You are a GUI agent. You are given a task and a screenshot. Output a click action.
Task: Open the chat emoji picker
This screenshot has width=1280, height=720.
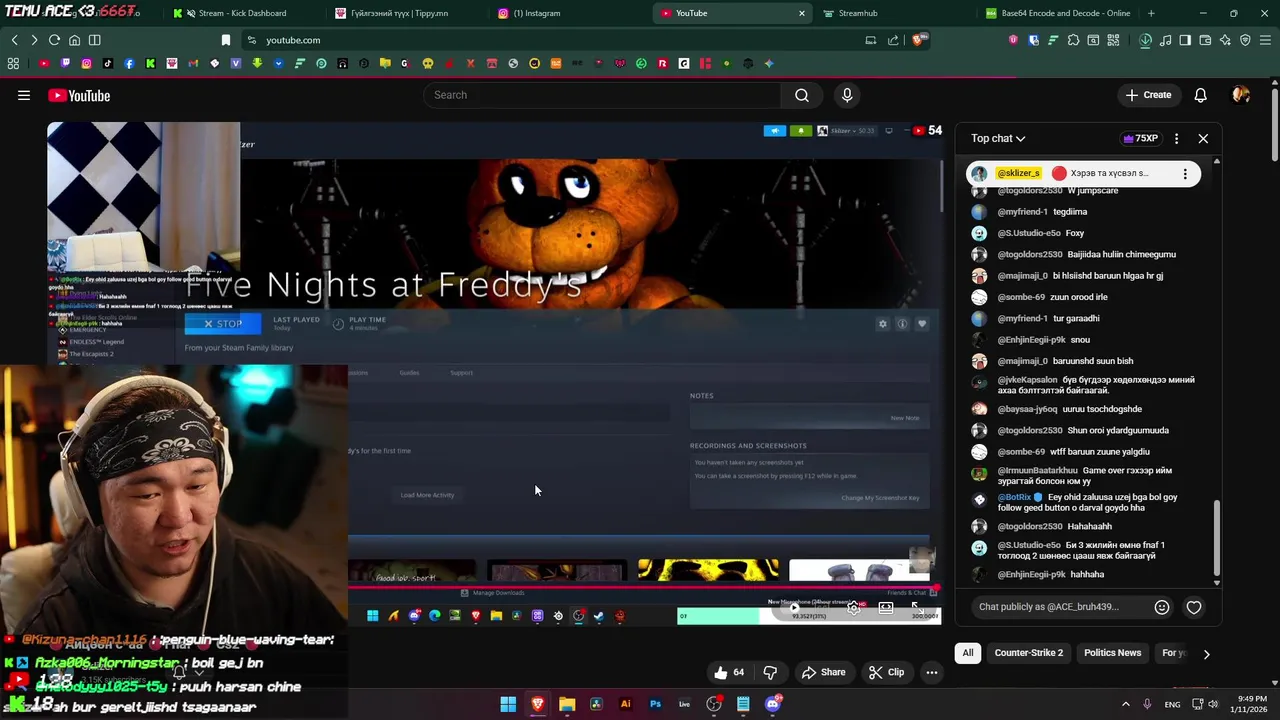1162,607
